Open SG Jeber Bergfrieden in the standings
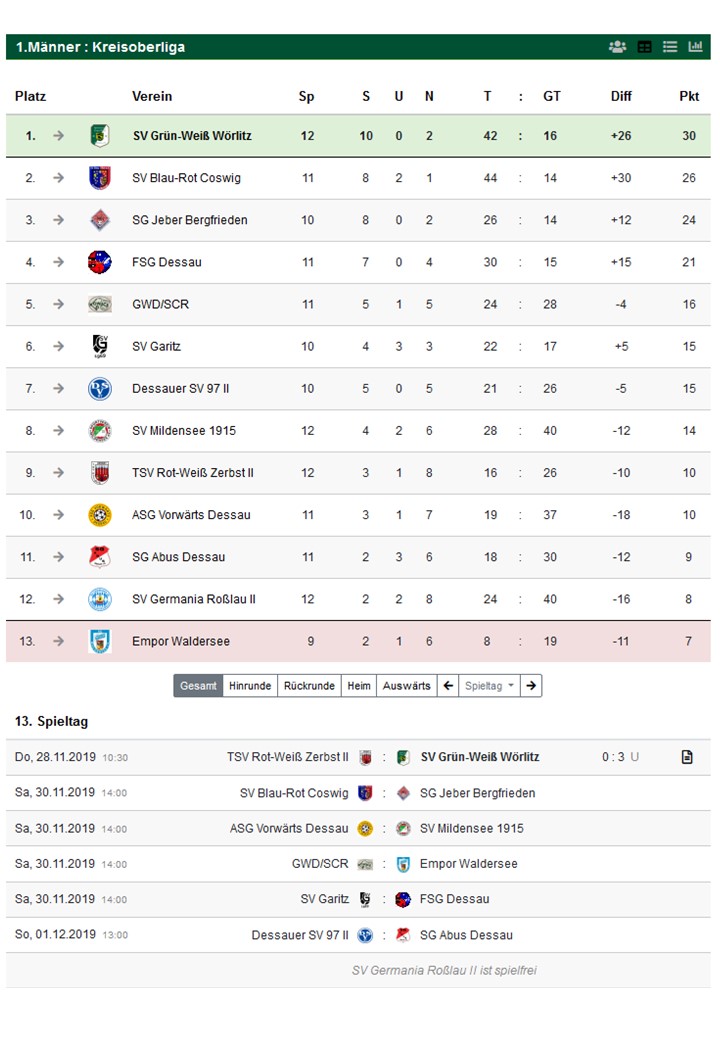 [x=190, y=220]
